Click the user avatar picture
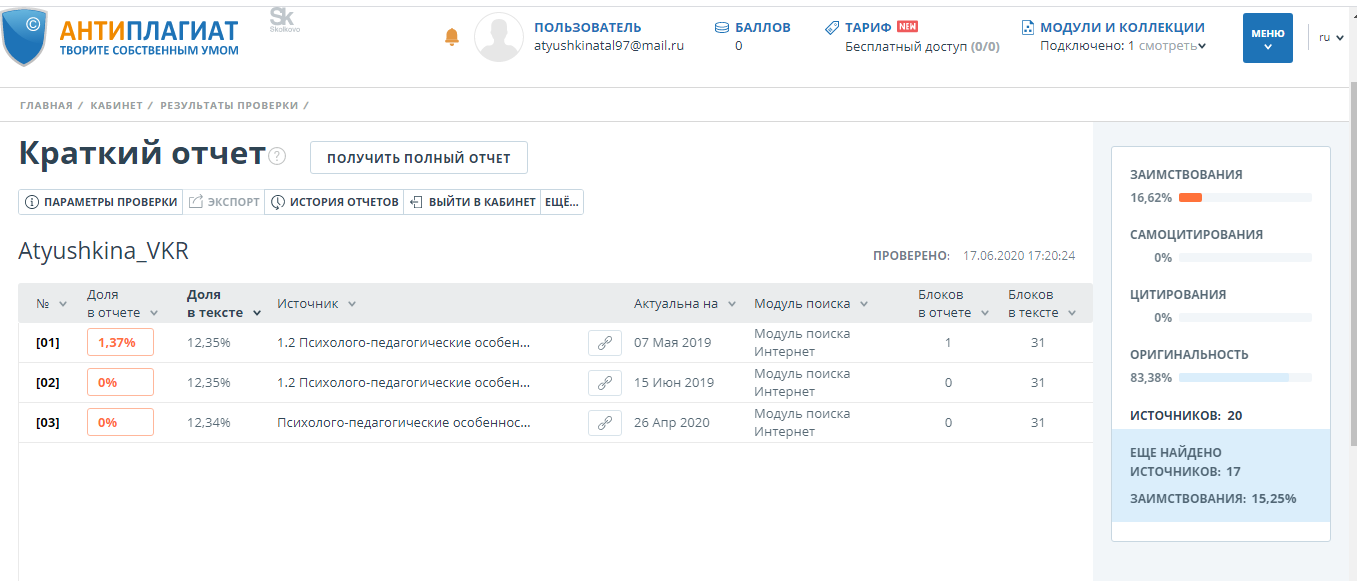 (498, 38)
